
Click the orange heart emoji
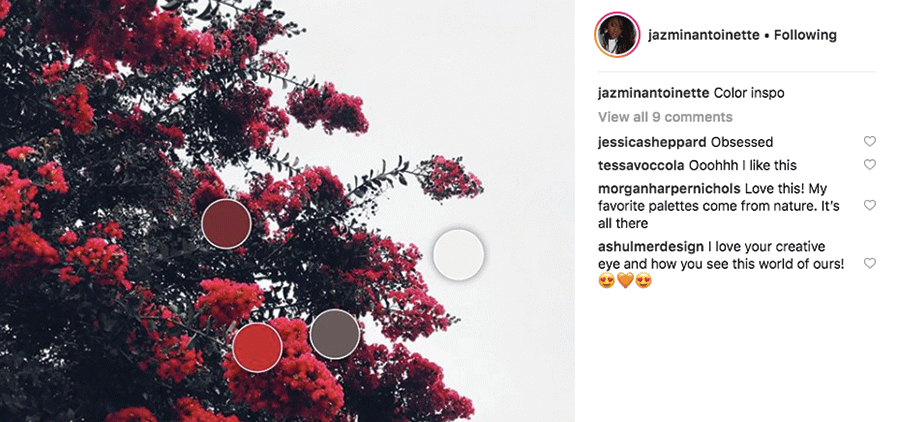[x=625, y=281]
